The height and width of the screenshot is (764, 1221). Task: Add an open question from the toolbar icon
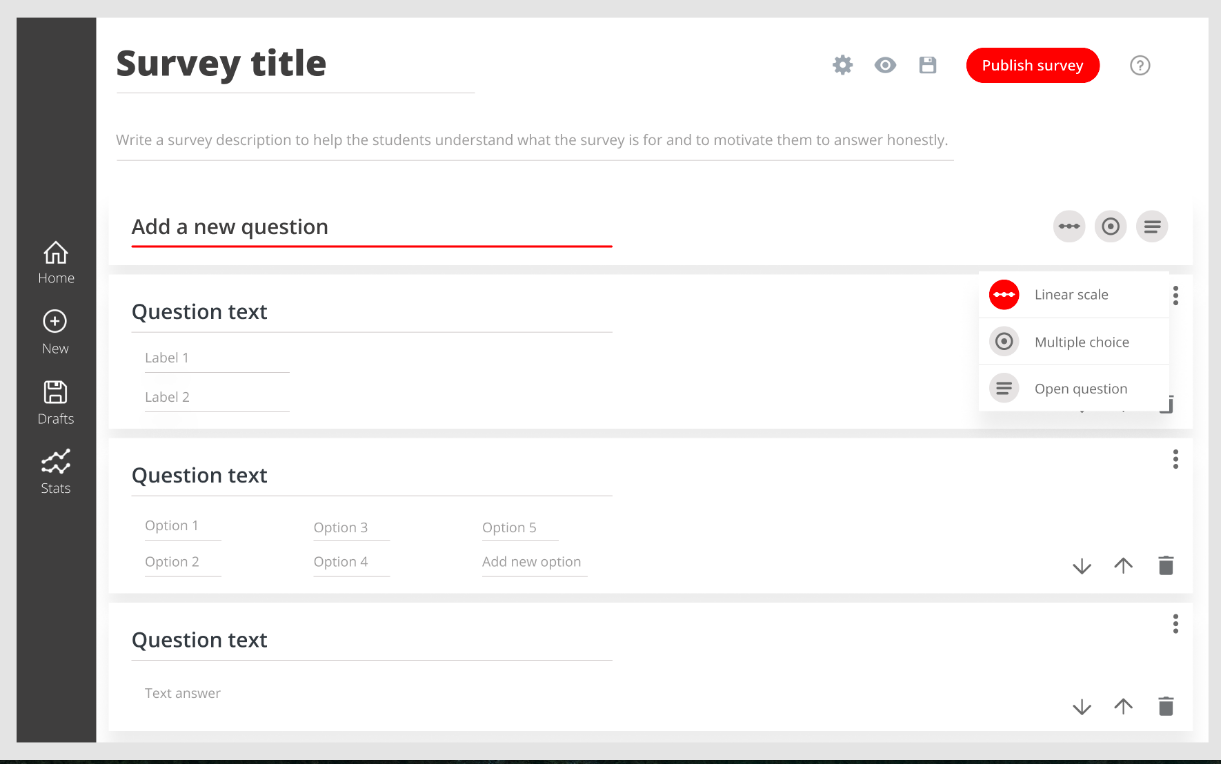tap(1152, 227)
